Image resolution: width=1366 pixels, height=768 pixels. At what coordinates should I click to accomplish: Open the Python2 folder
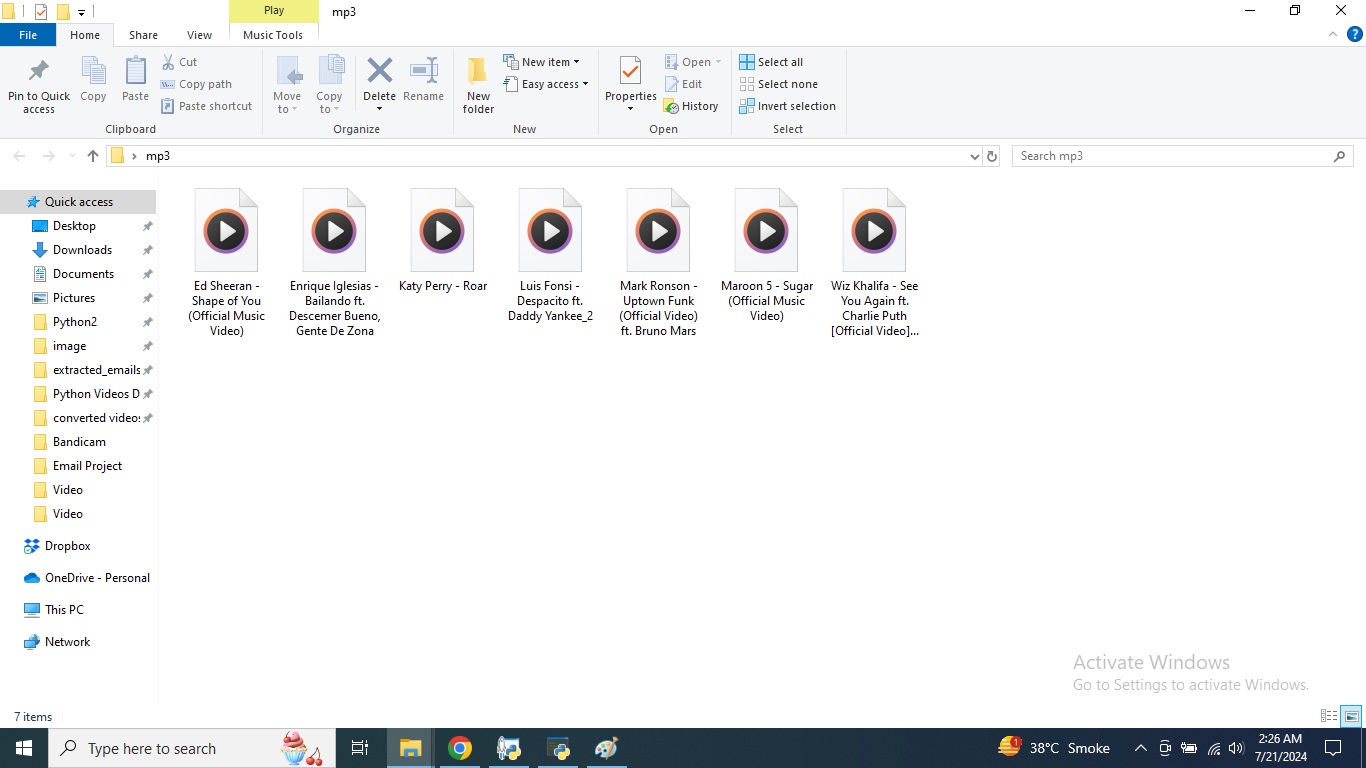pyautogui.click(x=75, y=322)
